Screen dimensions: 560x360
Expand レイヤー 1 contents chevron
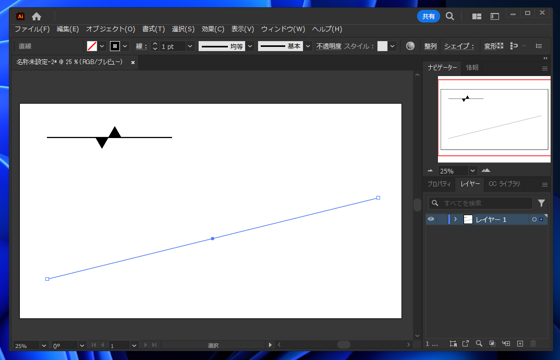[455, 219]
